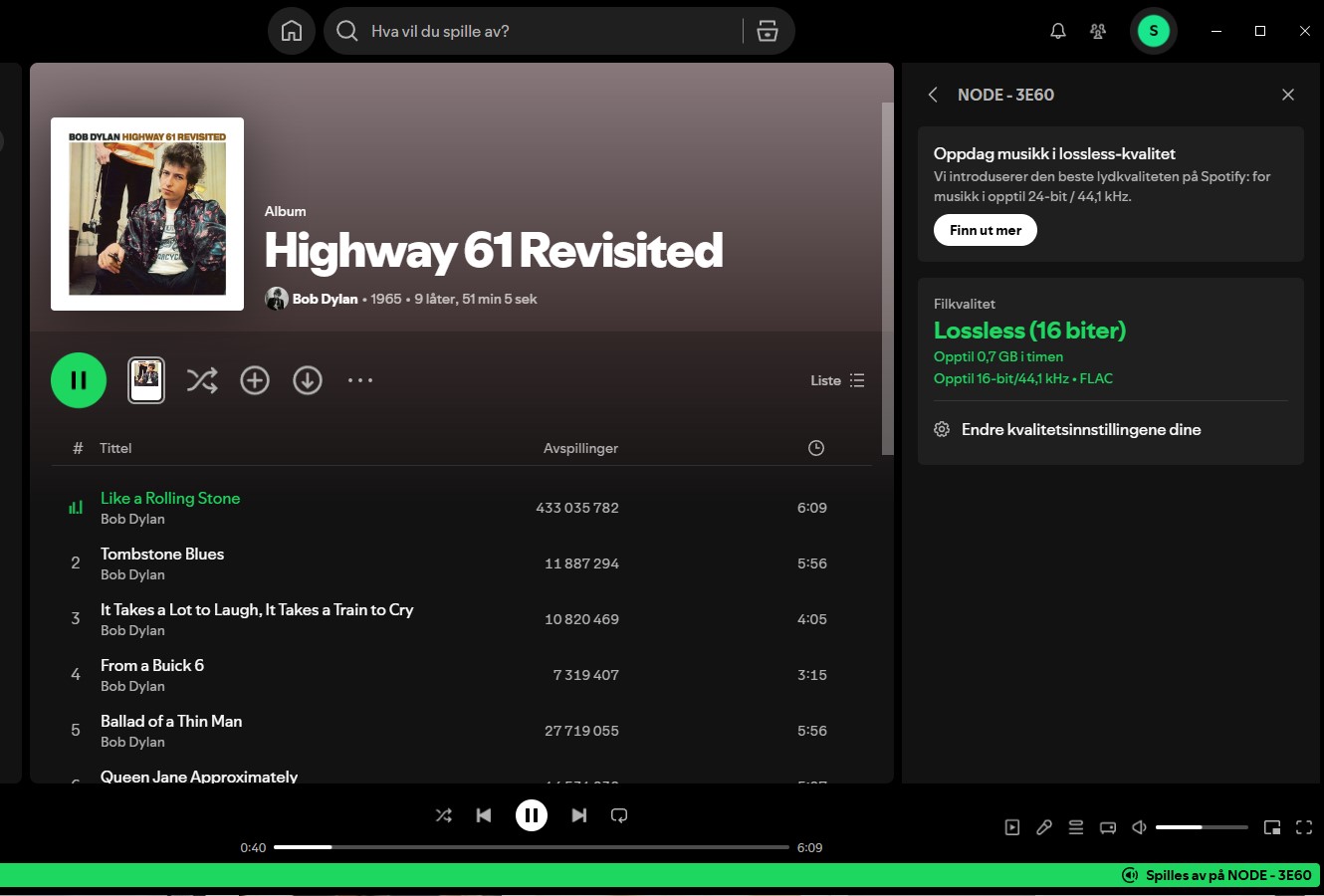This screenshot has width=1324, height=896.
Task: Select the track 'Like a Rolling Stone'
Action: pyautogui.click(x=170, y=498)
